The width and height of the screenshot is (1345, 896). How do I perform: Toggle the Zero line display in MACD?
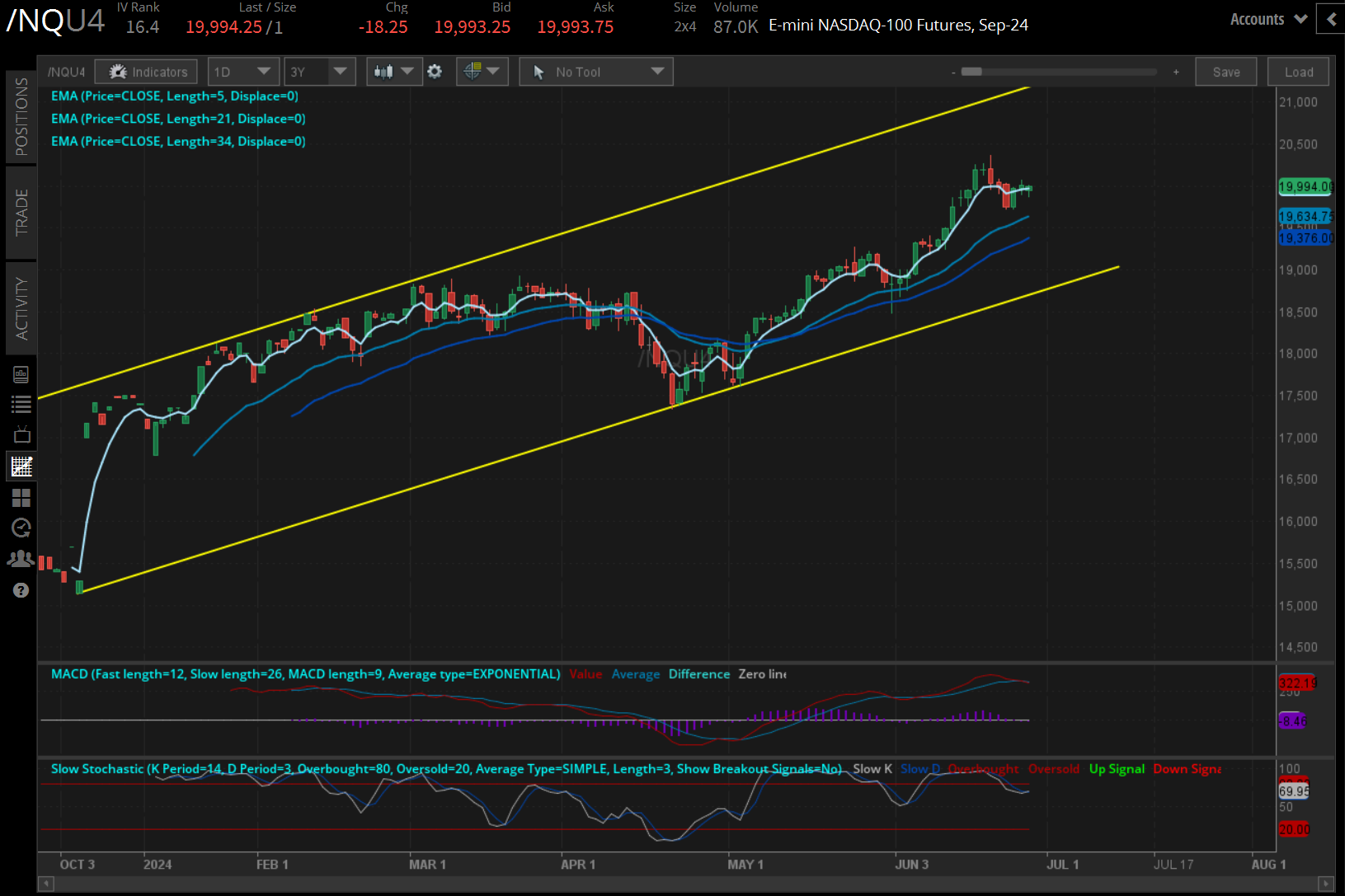[x=760, y=673]
